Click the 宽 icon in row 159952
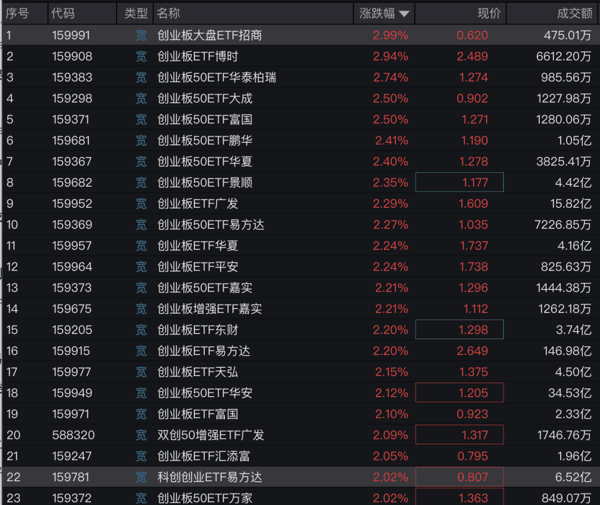Image resolution: width=600 pixels, height=505 pixels. [x=141, y=204]
